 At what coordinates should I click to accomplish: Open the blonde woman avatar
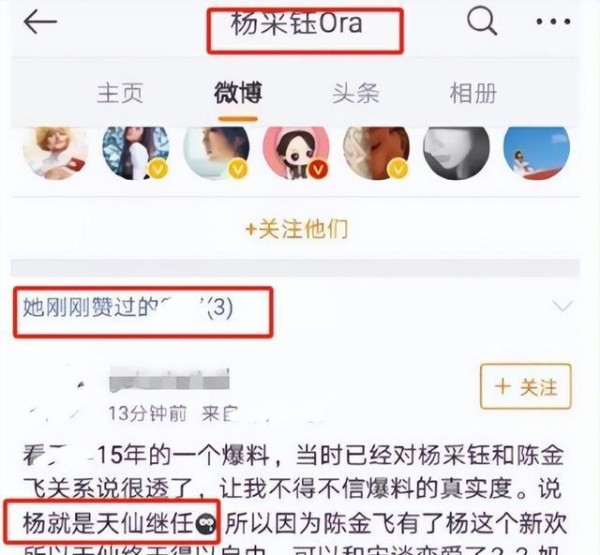coord(56,152)
